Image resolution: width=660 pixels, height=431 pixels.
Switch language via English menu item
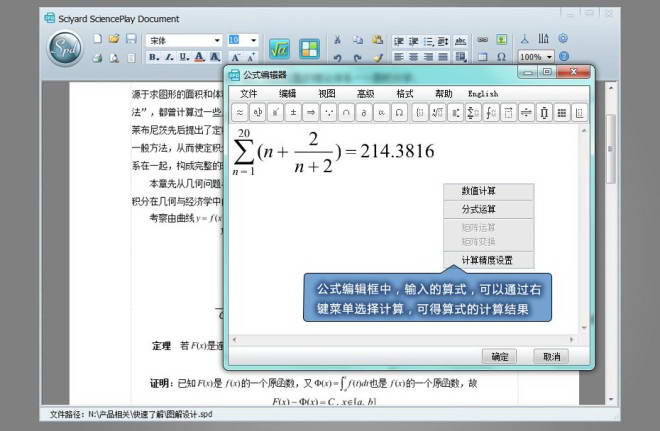[483, 94]
